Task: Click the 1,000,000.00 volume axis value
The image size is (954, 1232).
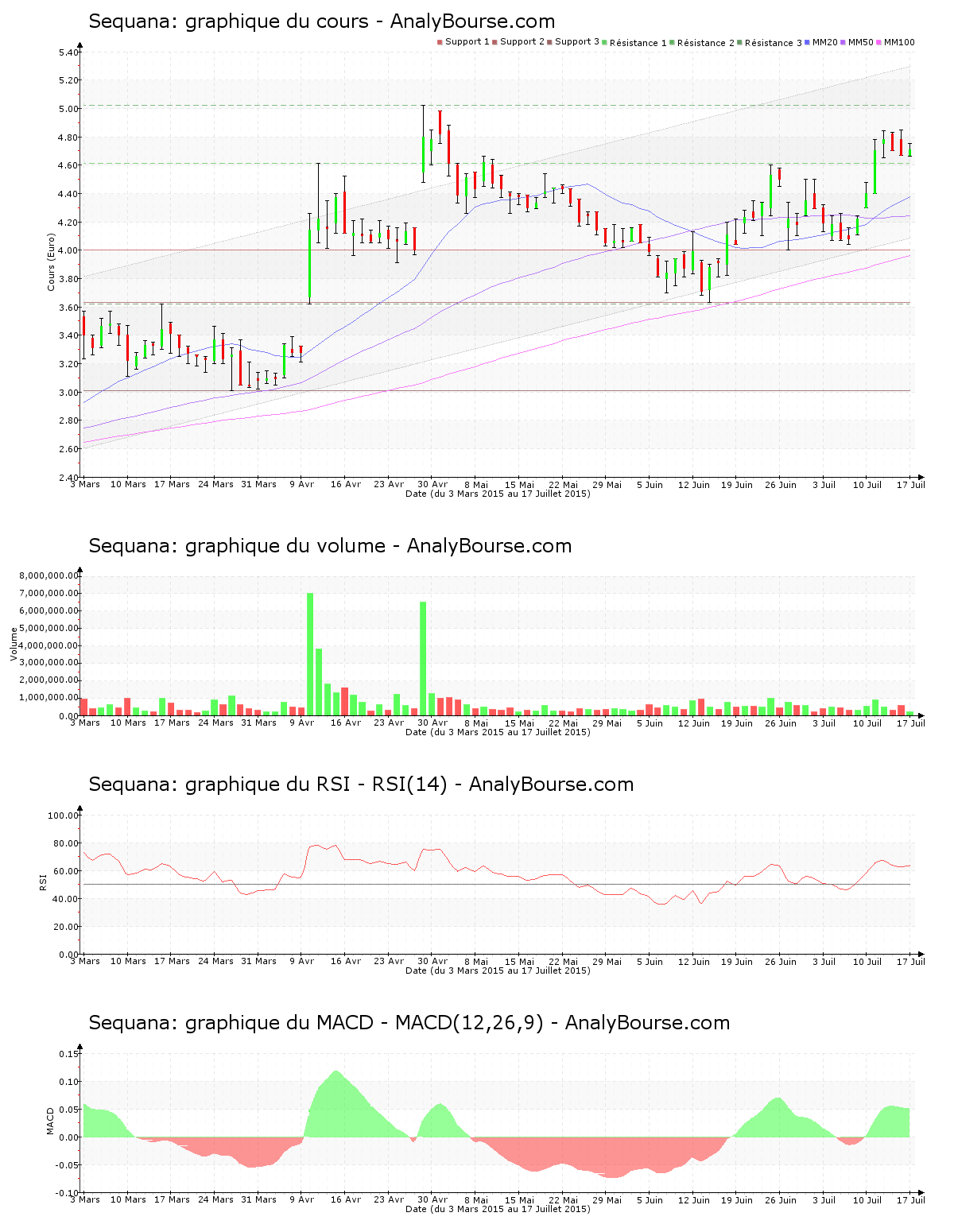Action: pos(49,698)
